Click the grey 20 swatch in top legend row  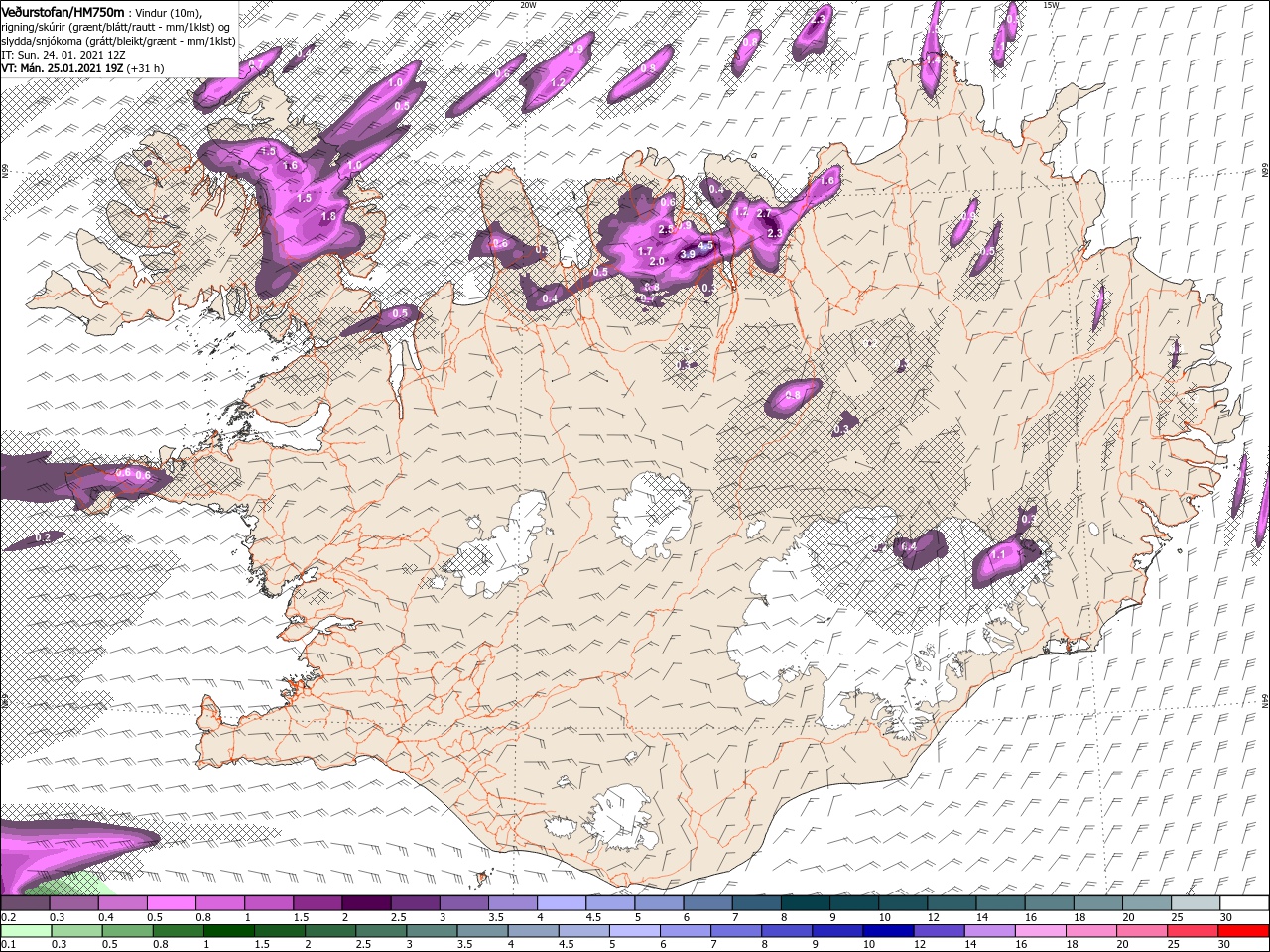(1147, 903)
